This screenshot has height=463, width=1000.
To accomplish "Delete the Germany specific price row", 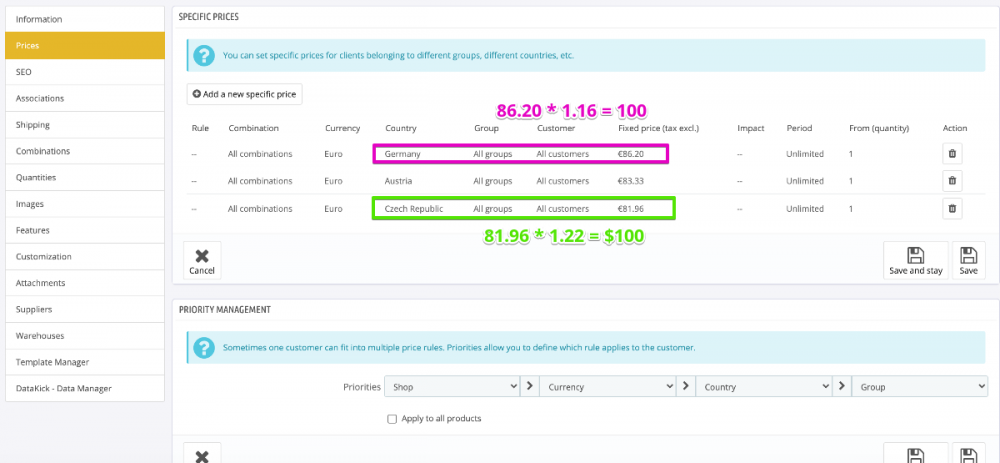I will [952, 154].
